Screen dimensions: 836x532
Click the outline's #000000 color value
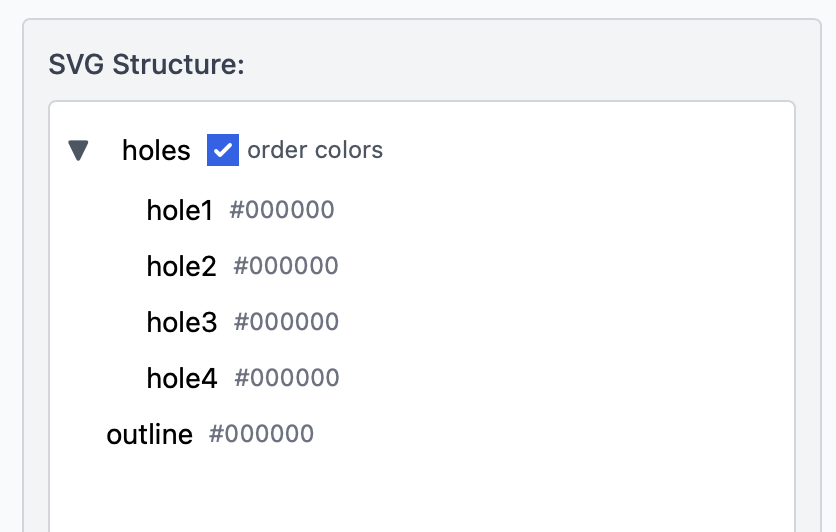tap(261, 434)
